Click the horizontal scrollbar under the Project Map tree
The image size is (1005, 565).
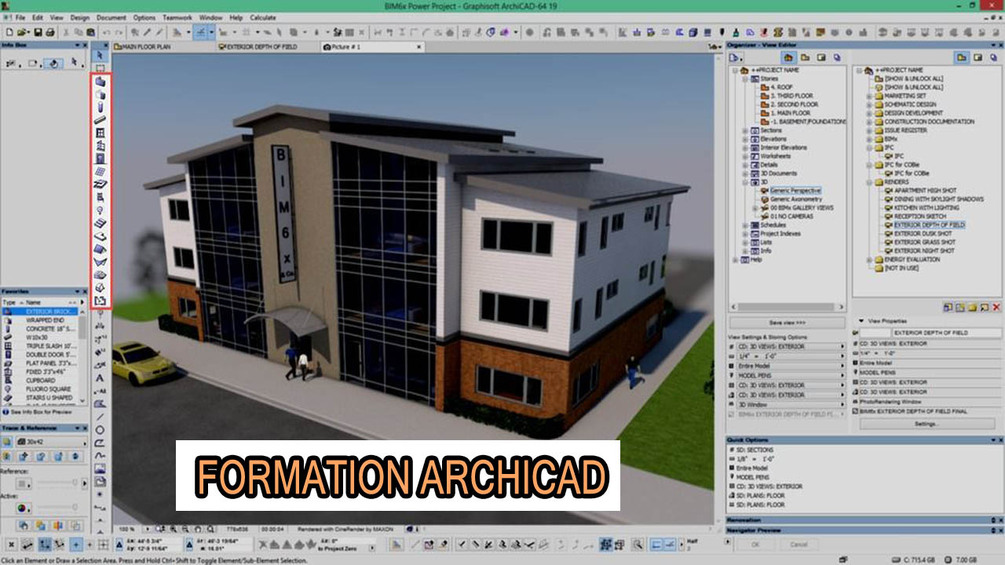tap(787, 307)
